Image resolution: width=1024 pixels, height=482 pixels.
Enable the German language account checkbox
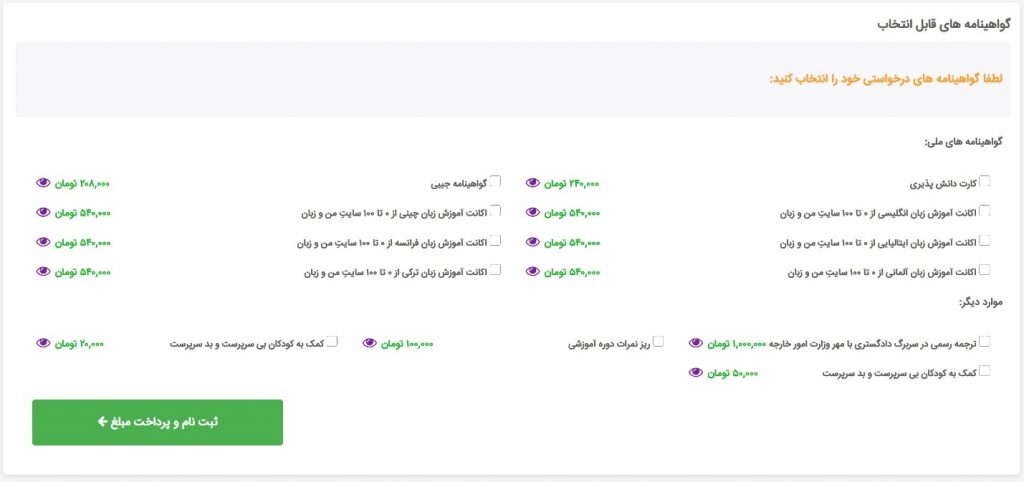(984, 270)
